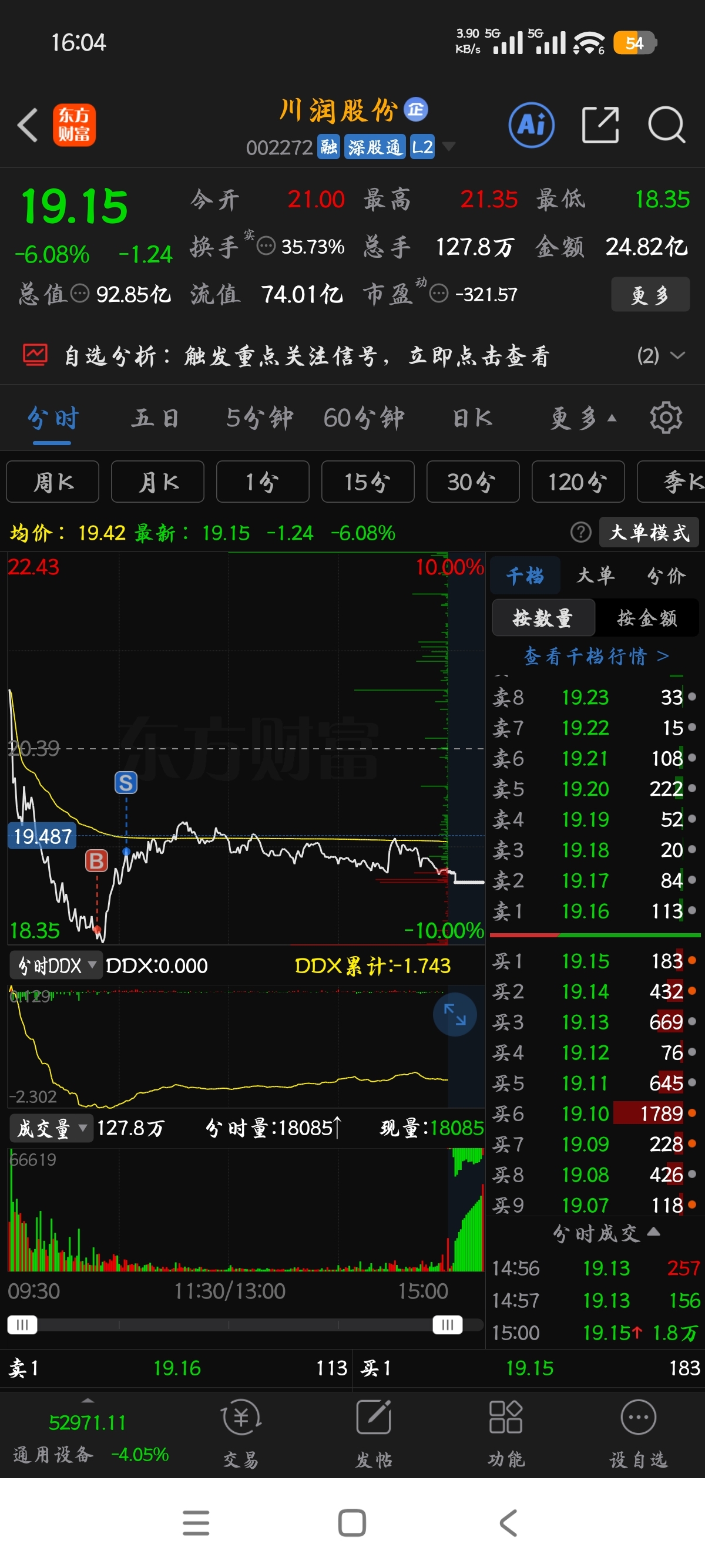Select 按金额 display toggle
Image resolution: width=705 pixels, height=1568 pixels.
point(647,618)
